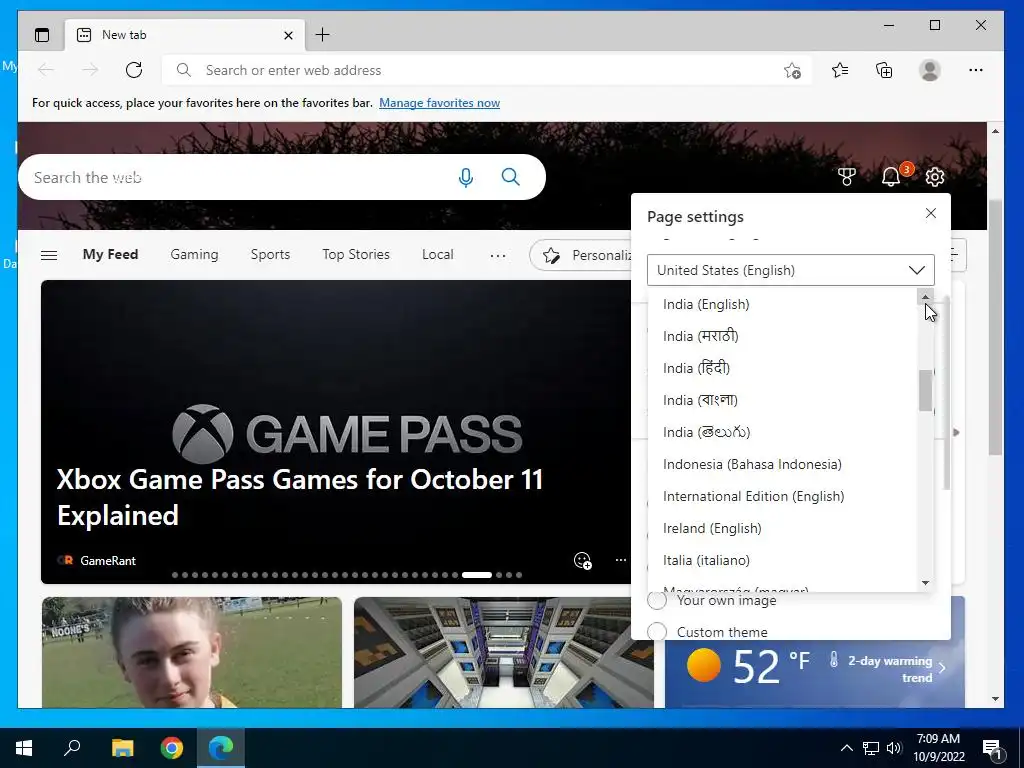Viewport: 1024px width, 768px height.
Task: Open the network icon in the system tray
Action: tap(871, 748)
